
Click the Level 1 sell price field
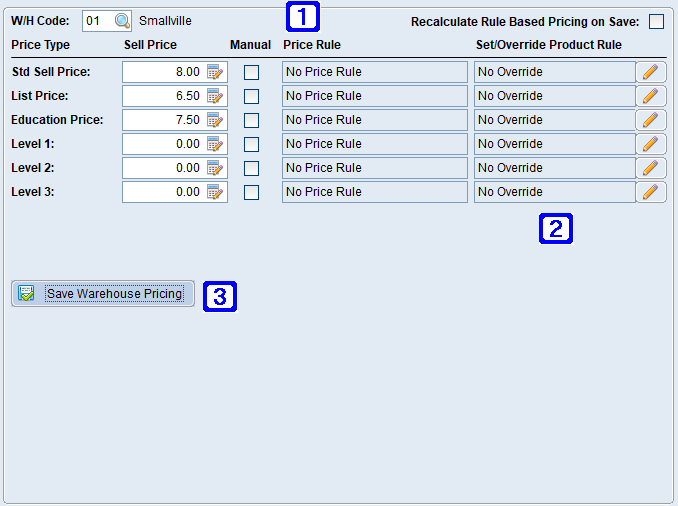[164, 144]
